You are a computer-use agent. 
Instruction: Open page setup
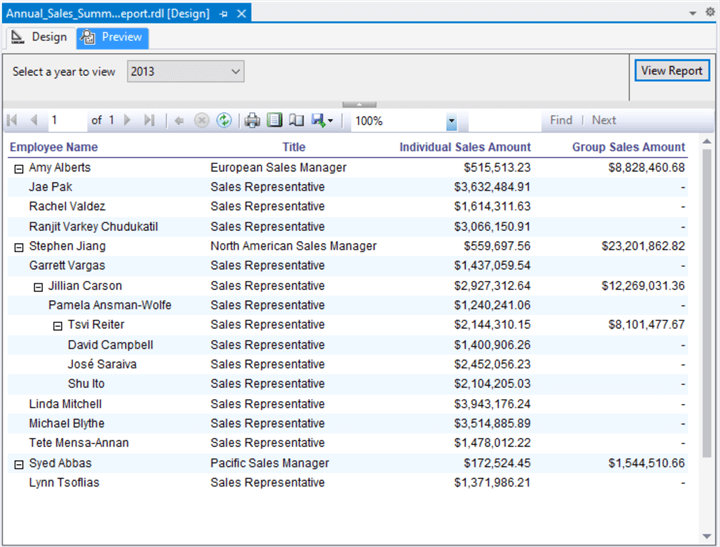coord(296,120)
